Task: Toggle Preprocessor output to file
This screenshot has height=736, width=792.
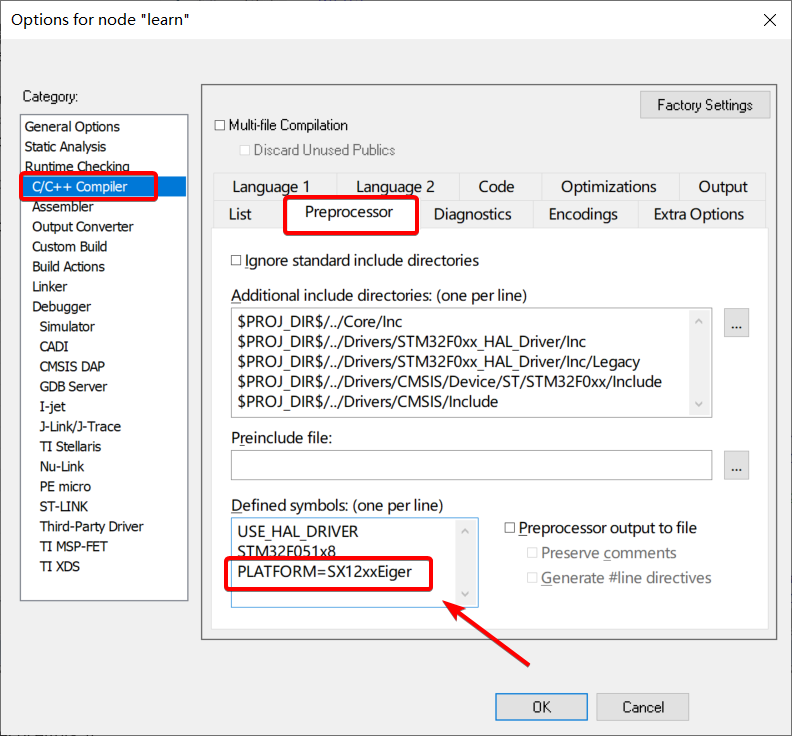Action: 510,528
